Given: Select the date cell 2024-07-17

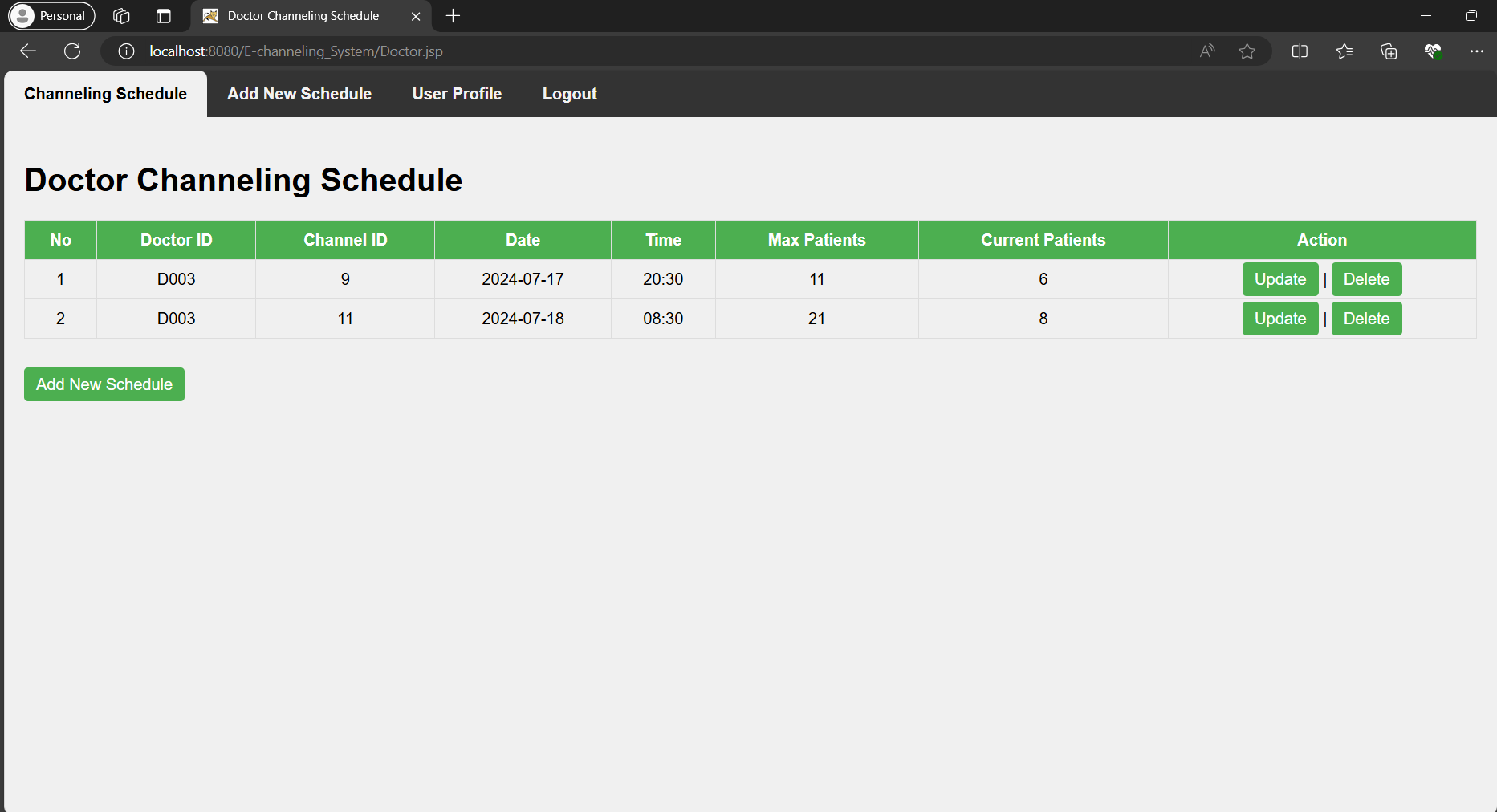Looking at the screenshot, I should [x=523, y=279].
